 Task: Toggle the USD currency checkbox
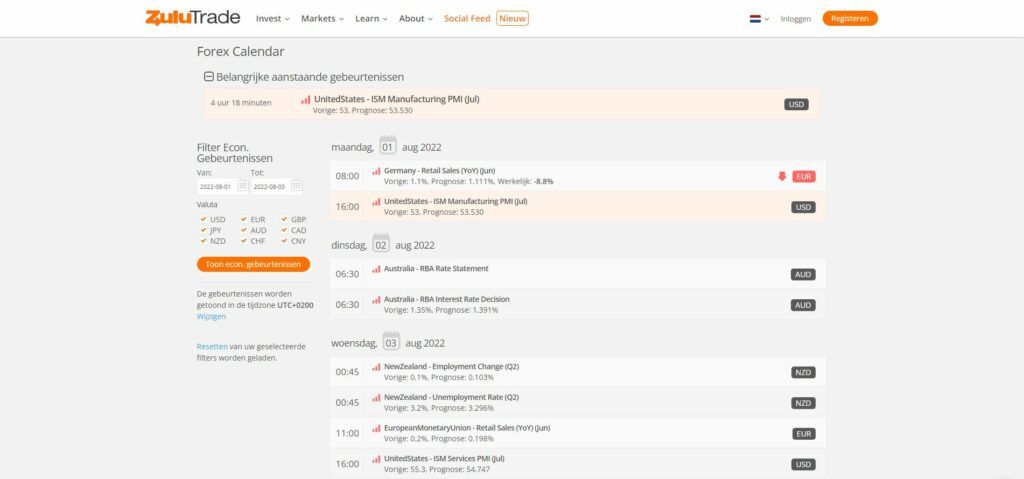click(204, 220)
